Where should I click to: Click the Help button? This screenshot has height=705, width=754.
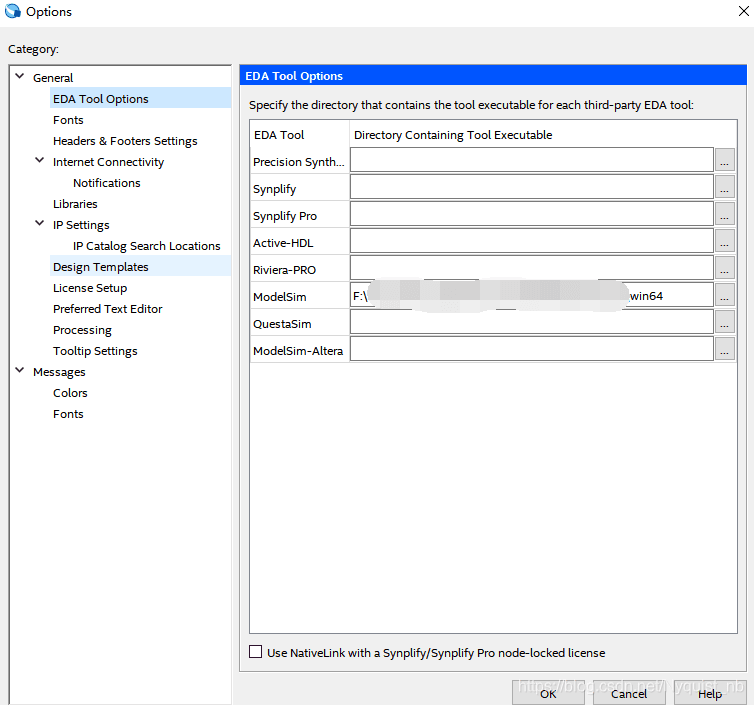[710, 693]
